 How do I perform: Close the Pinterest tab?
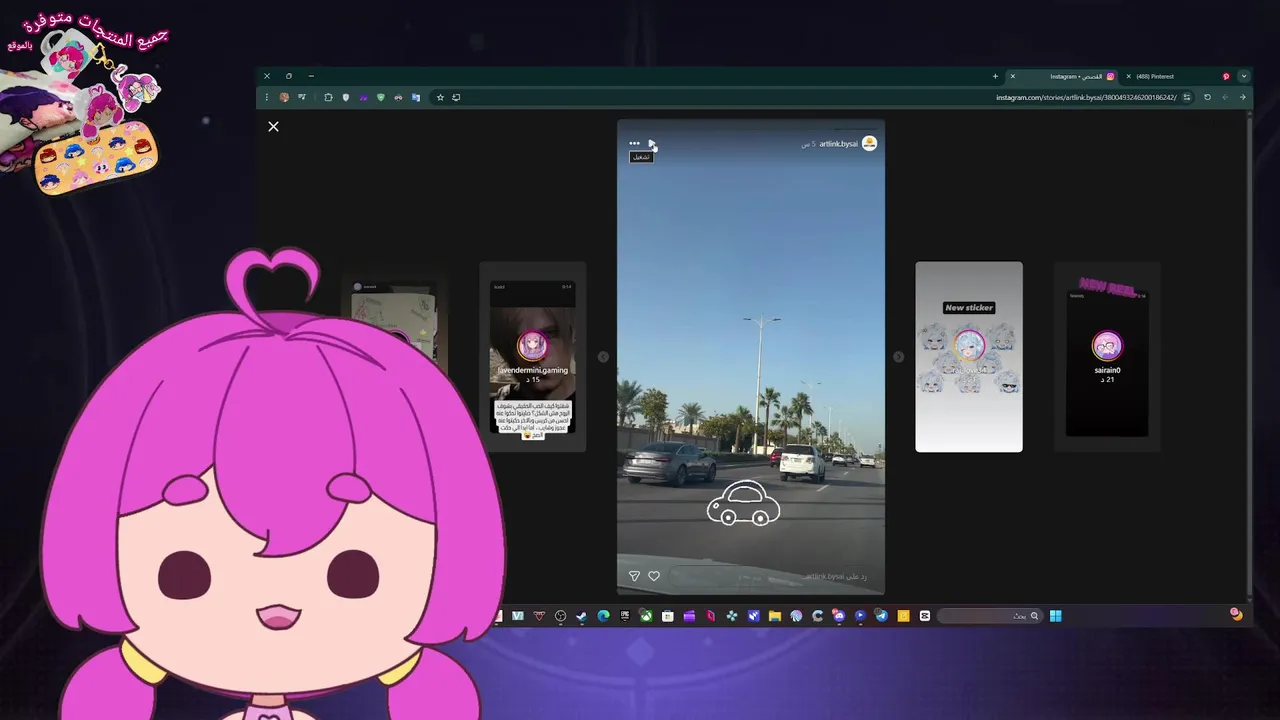click(1128, 76)
